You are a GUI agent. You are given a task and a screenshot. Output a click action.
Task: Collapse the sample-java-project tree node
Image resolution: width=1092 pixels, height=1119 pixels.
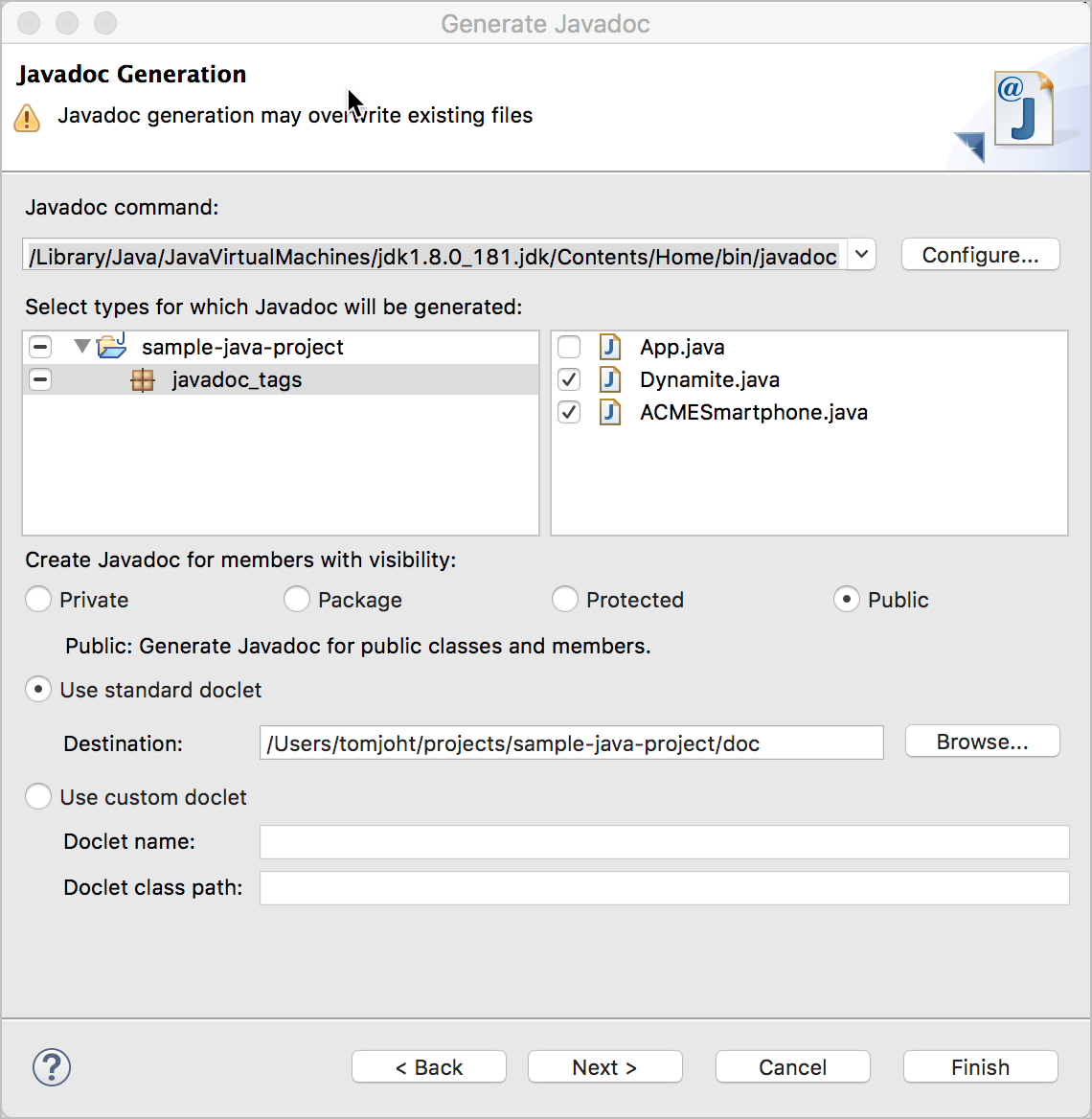[x=82, y=347]
